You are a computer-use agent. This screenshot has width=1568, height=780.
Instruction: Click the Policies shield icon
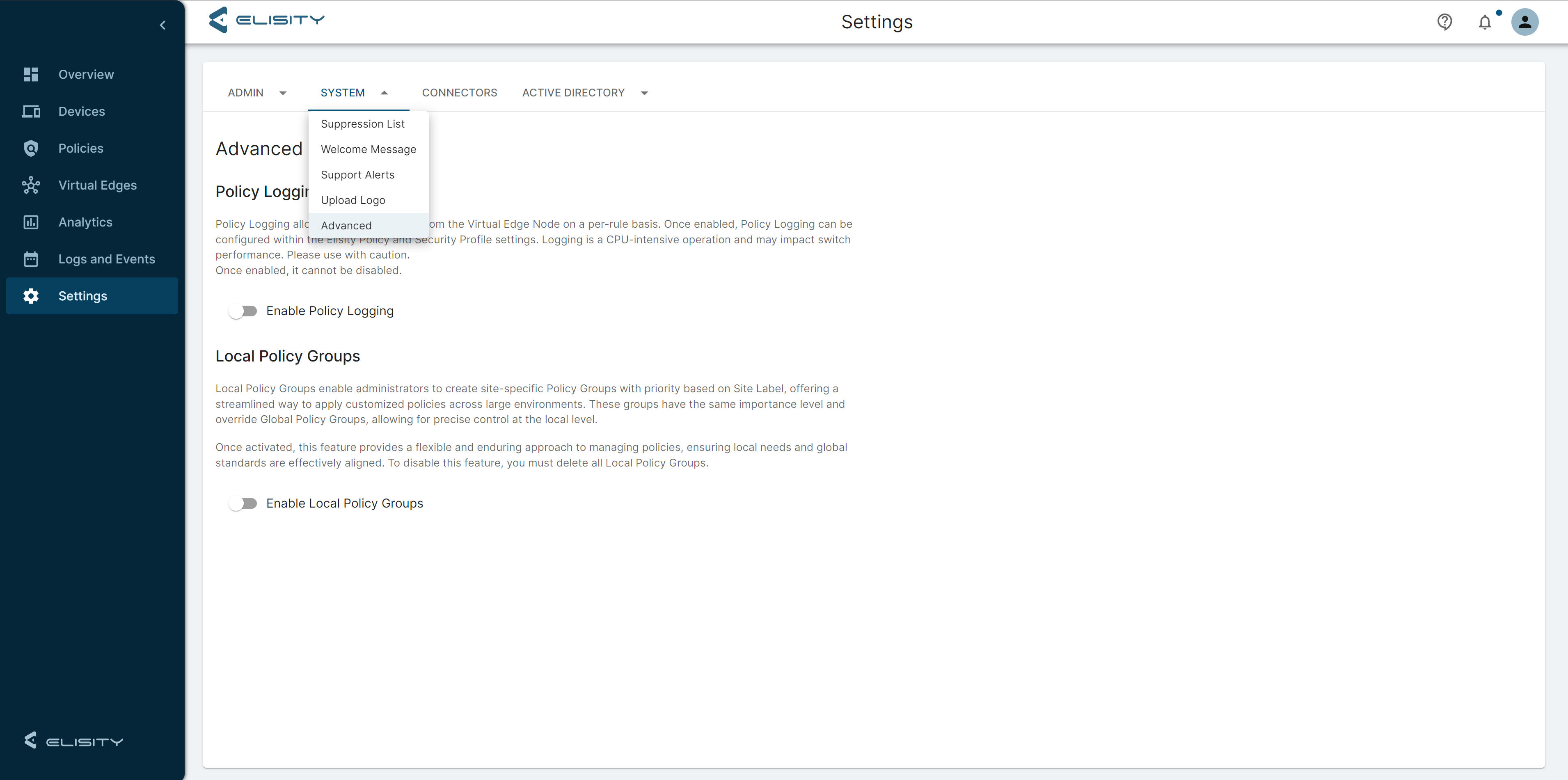(31, 149)
